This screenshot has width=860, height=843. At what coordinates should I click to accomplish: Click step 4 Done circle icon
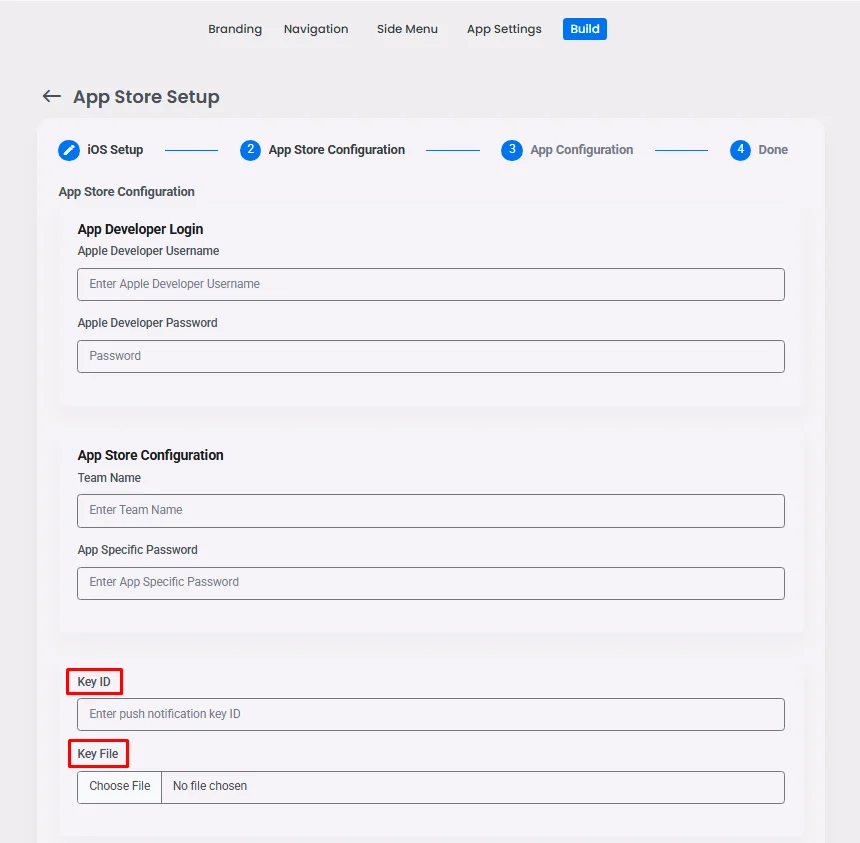740,150
